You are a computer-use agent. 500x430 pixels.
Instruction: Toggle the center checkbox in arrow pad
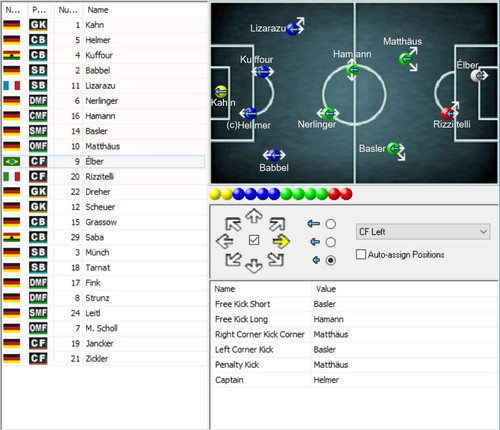(x=254, y=240)
